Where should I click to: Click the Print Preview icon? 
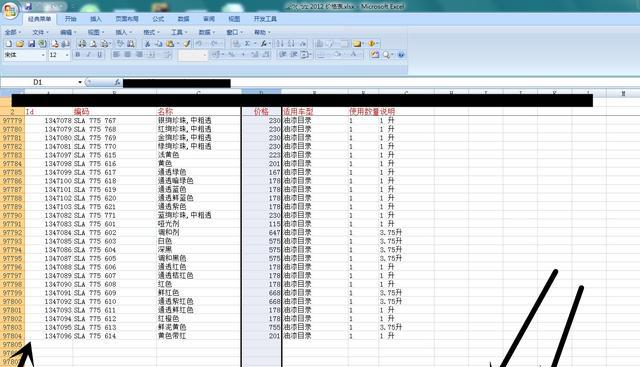(93, 44)
